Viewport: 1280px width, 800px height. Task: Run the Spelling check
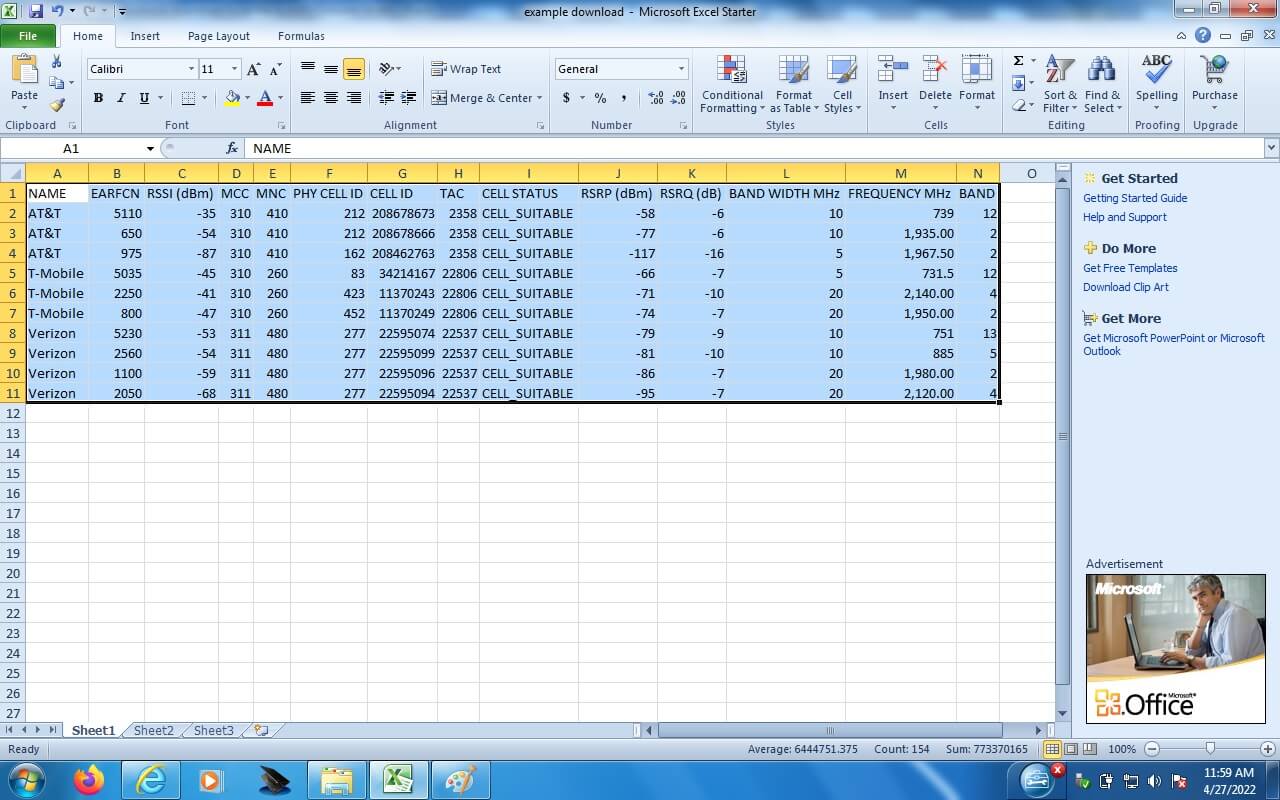(1156, 72)
